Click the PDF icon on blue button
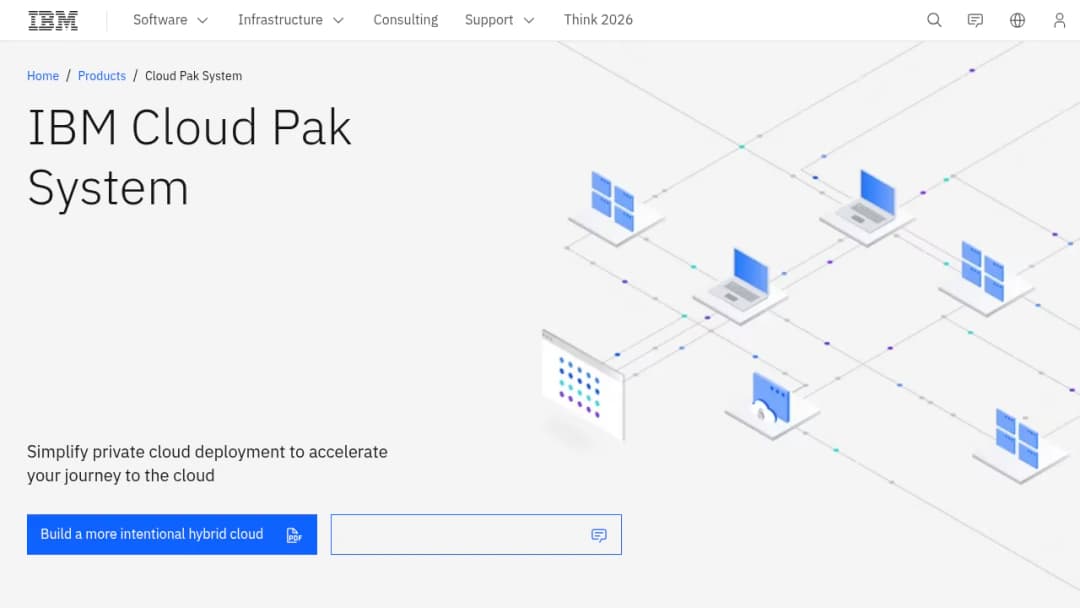 click(x=294, y=535)
